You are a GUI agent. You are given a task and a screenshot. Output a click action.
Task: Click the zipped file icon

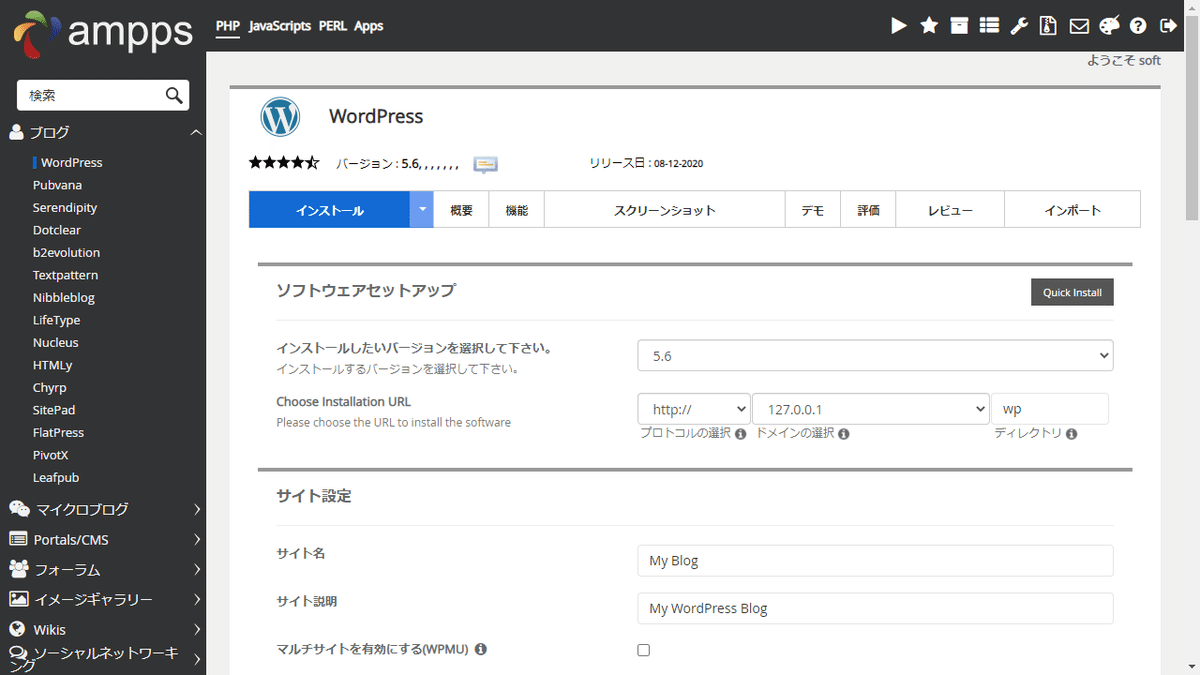1048,26
